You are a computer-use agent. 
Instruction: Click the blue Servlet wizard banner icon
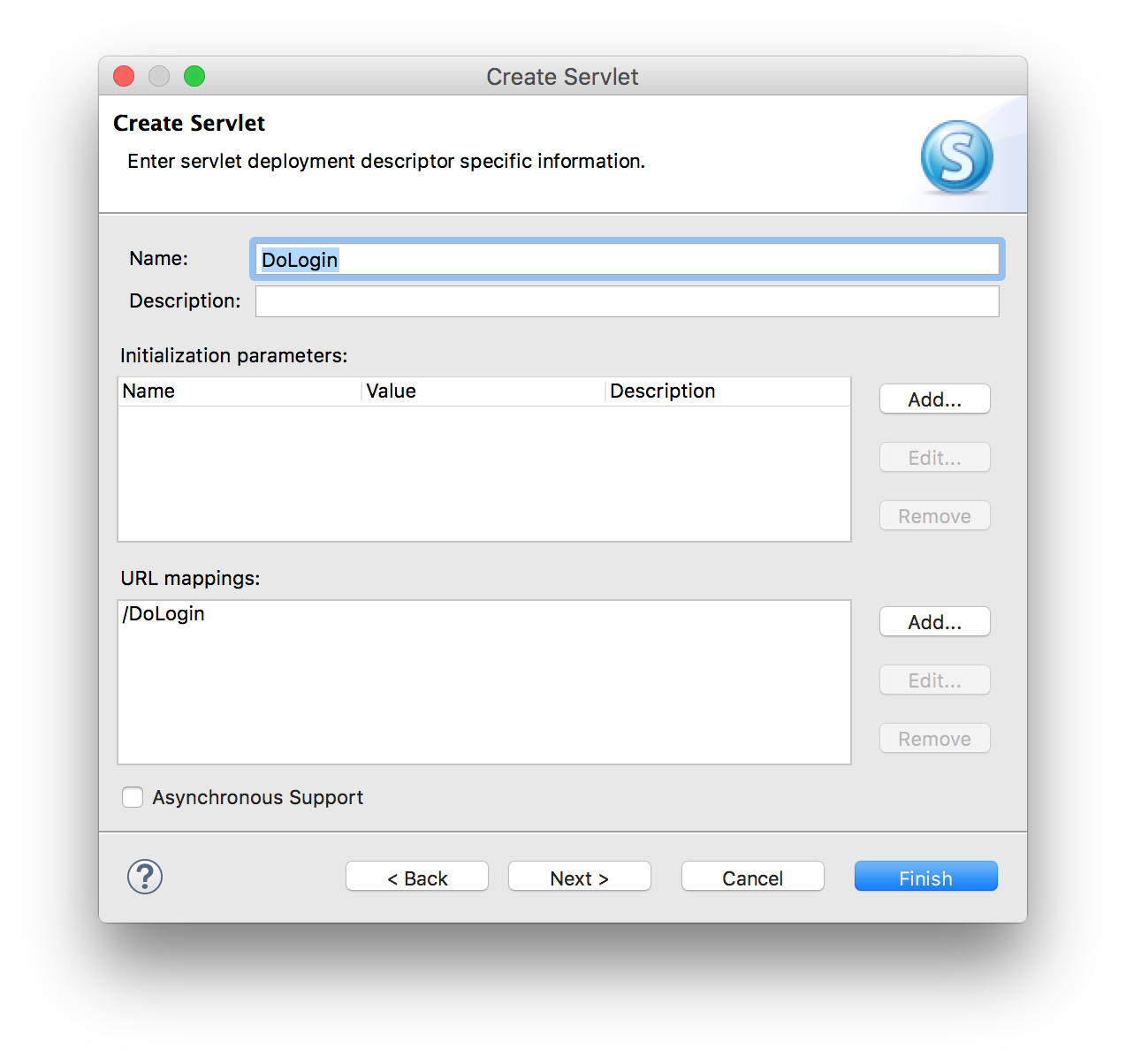click(x=957, y=156)
